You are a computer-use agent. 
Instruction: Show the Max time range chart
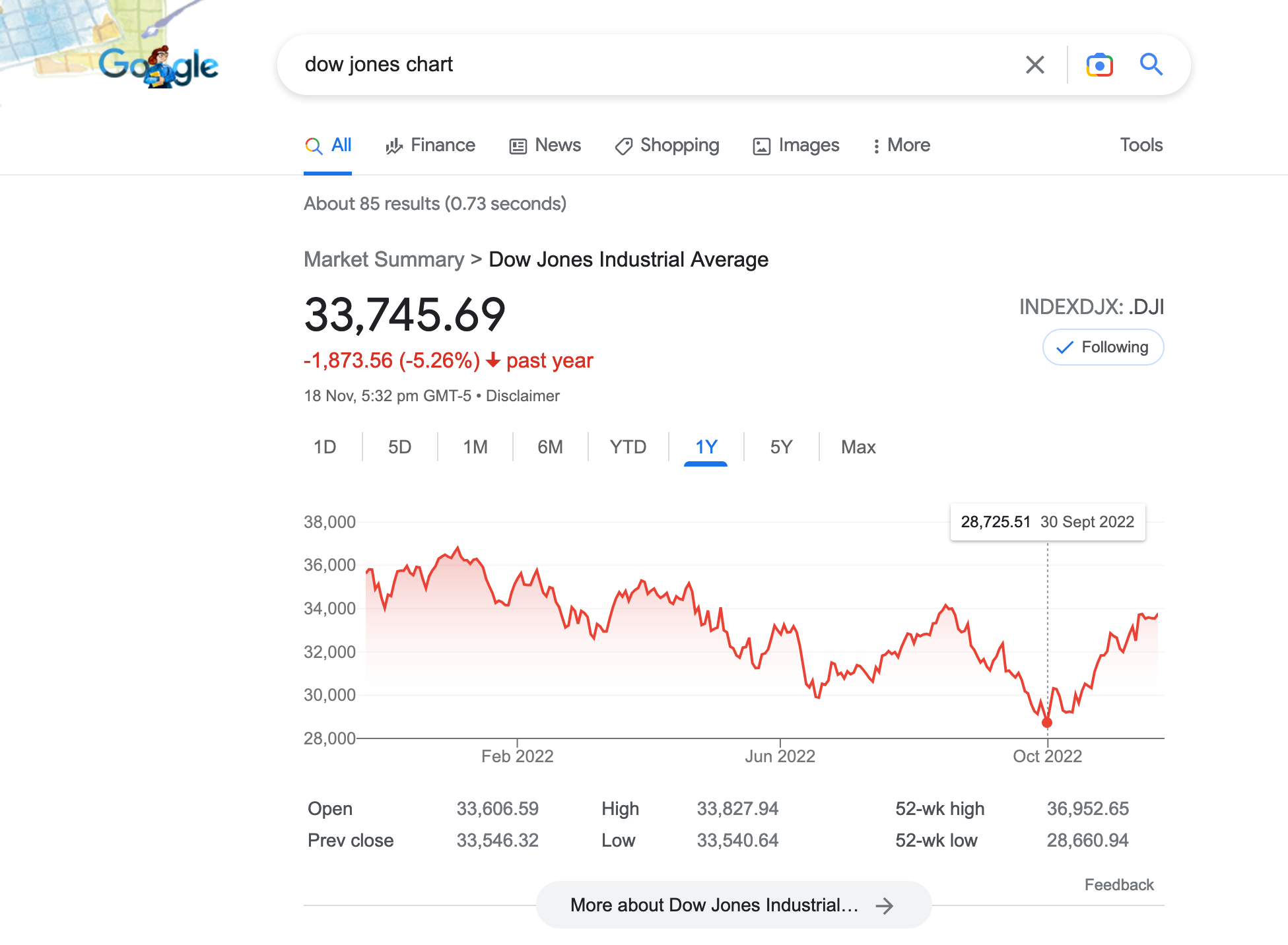858,447
